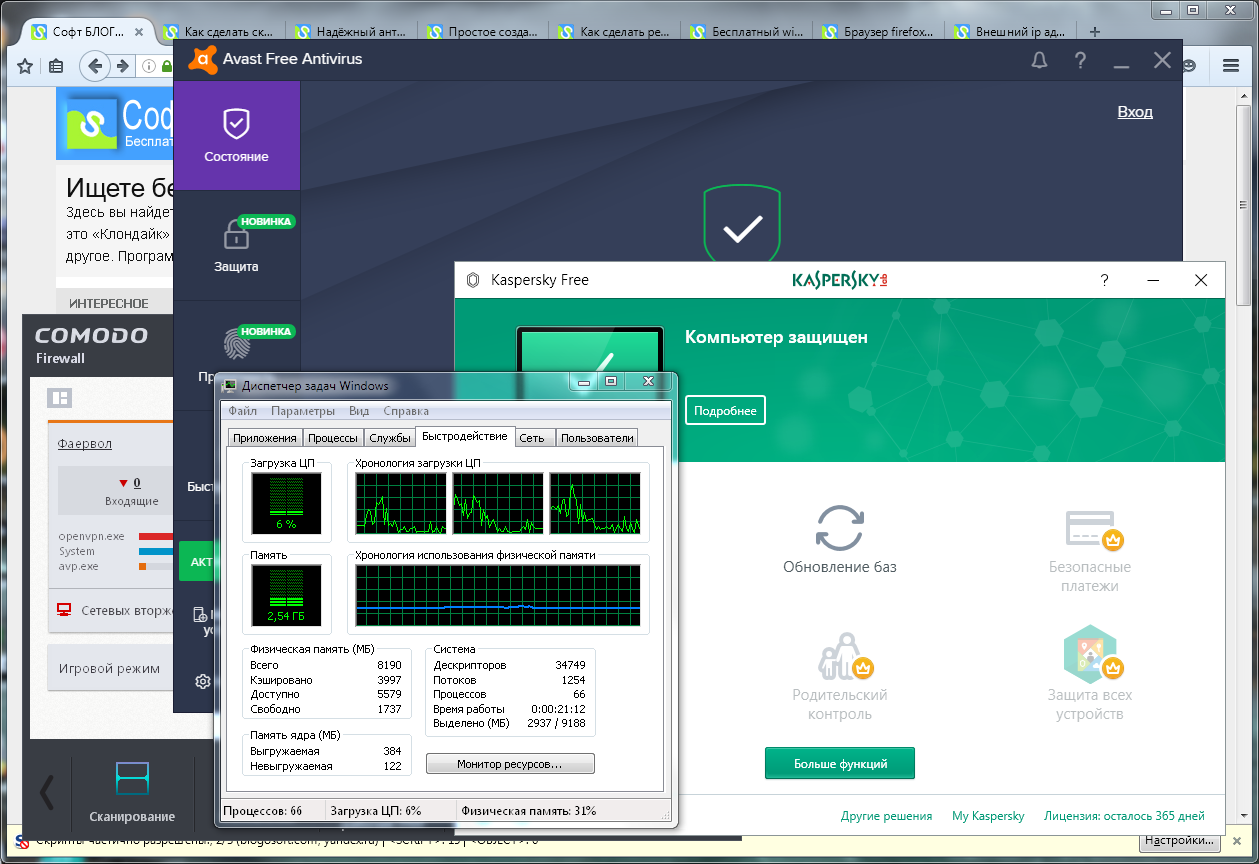Screen dimensions: 1259x864
Task: Click the Настройки button in the status bar
Action: point(1181,840)
